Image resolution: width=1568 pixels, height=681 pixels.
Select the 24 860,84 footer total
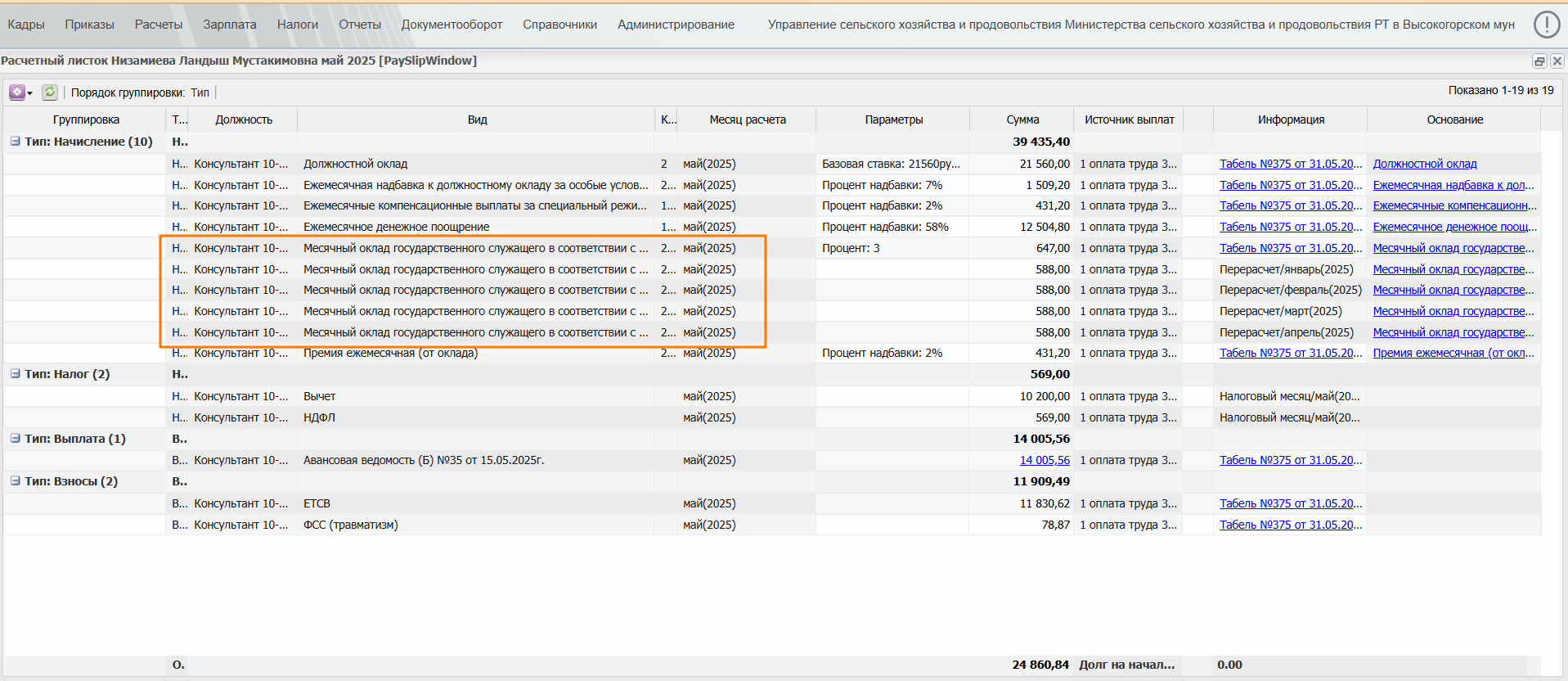[1040, 665]
